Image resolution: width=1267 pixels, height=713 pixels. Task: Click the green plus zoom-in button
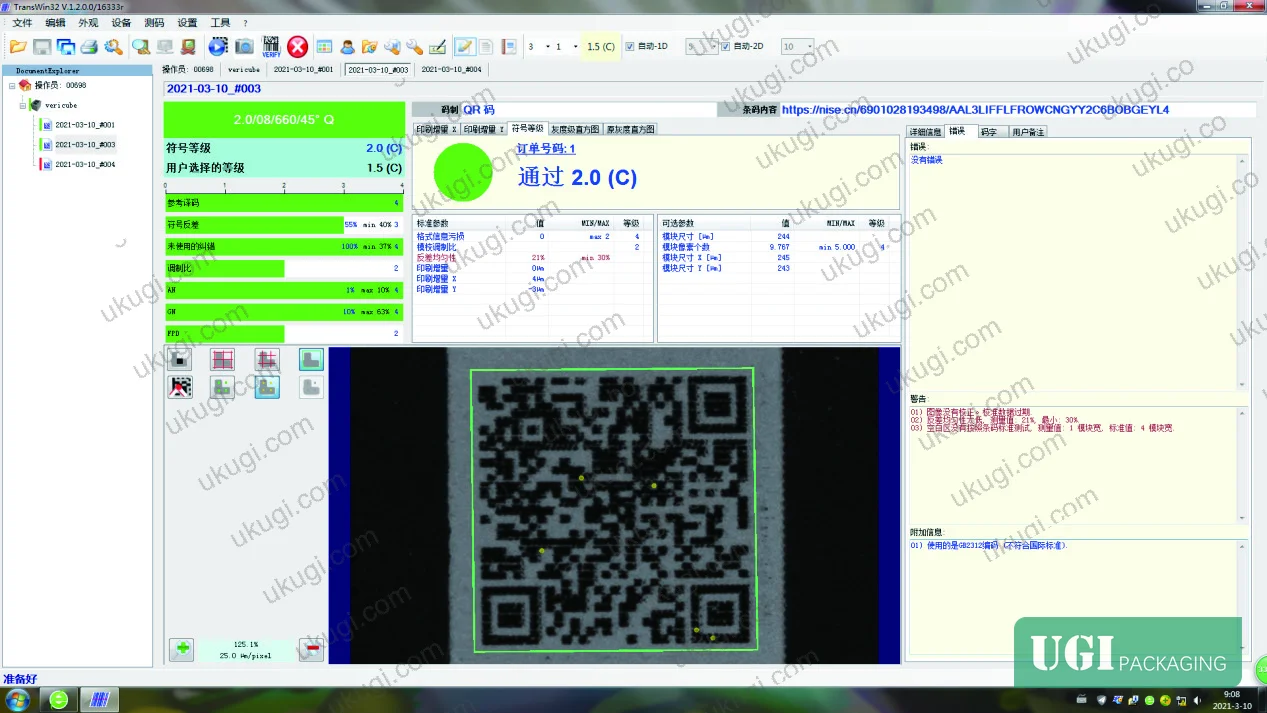click(182, 649)
